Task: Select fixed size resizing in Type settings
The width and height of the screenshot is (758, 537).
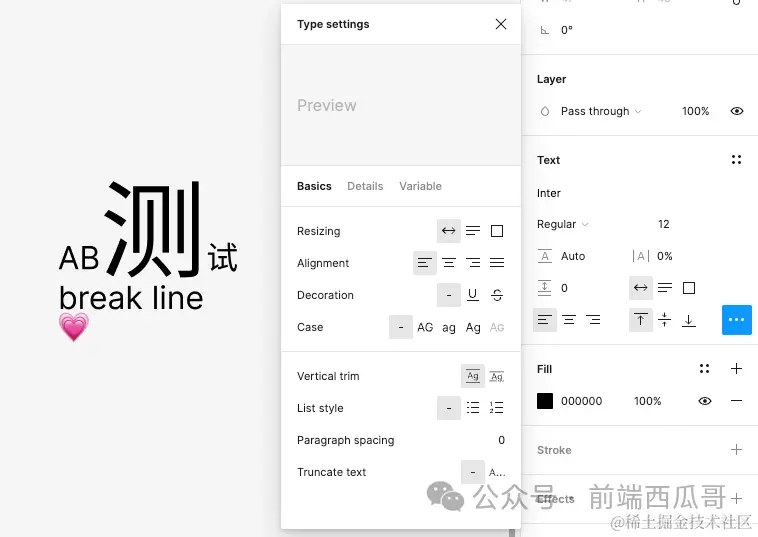Action: click(497, 231)
